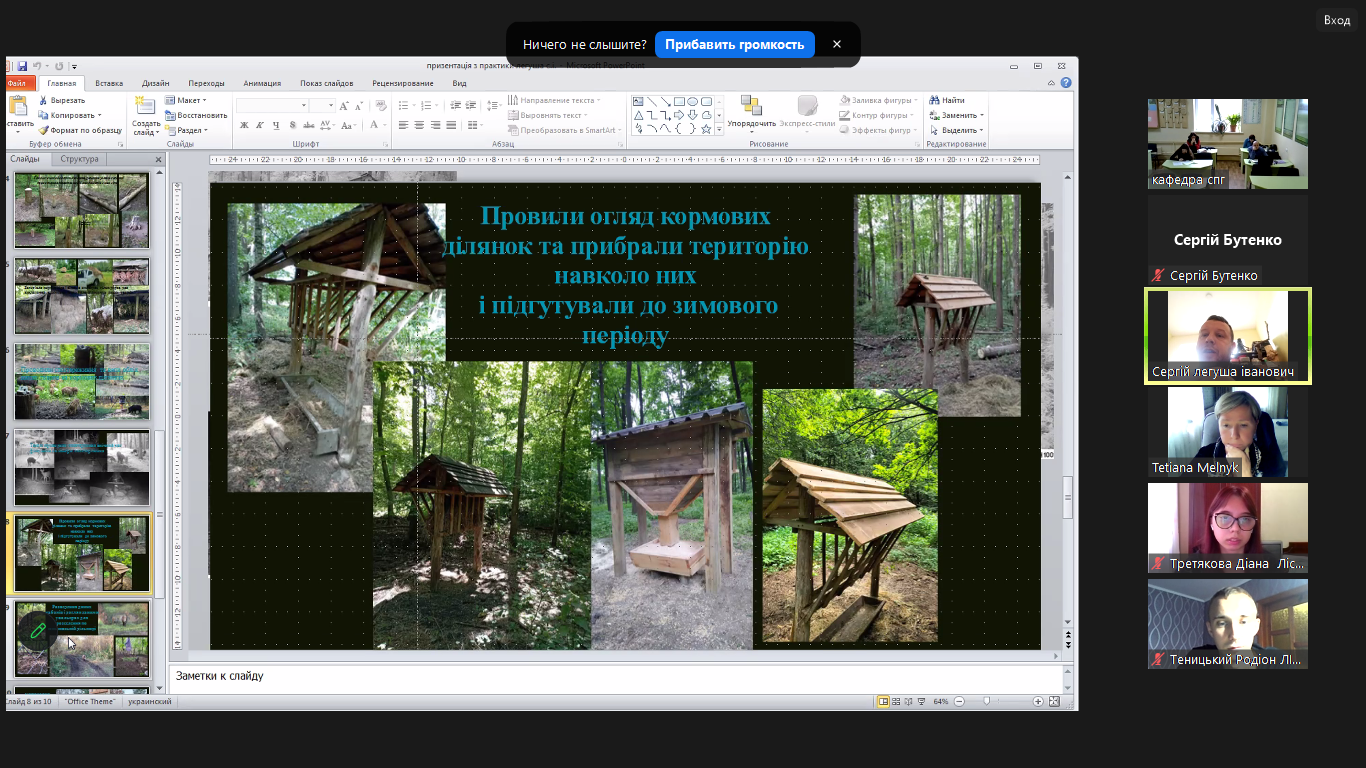Click Найти (Find) binoculars button

[x=947, y=100]
